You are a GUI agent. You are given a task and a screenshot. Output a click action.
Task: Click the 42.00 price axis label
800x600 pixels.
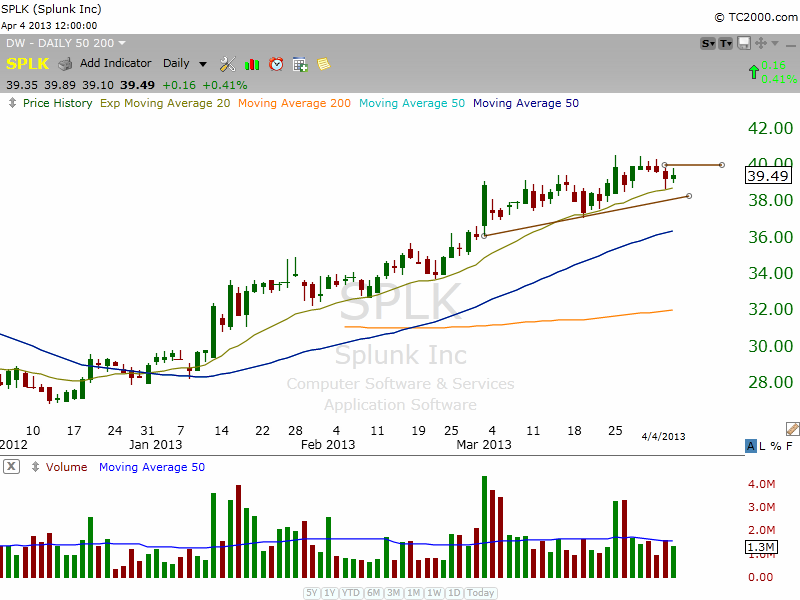pyautogui.click(x=770, y=128)
